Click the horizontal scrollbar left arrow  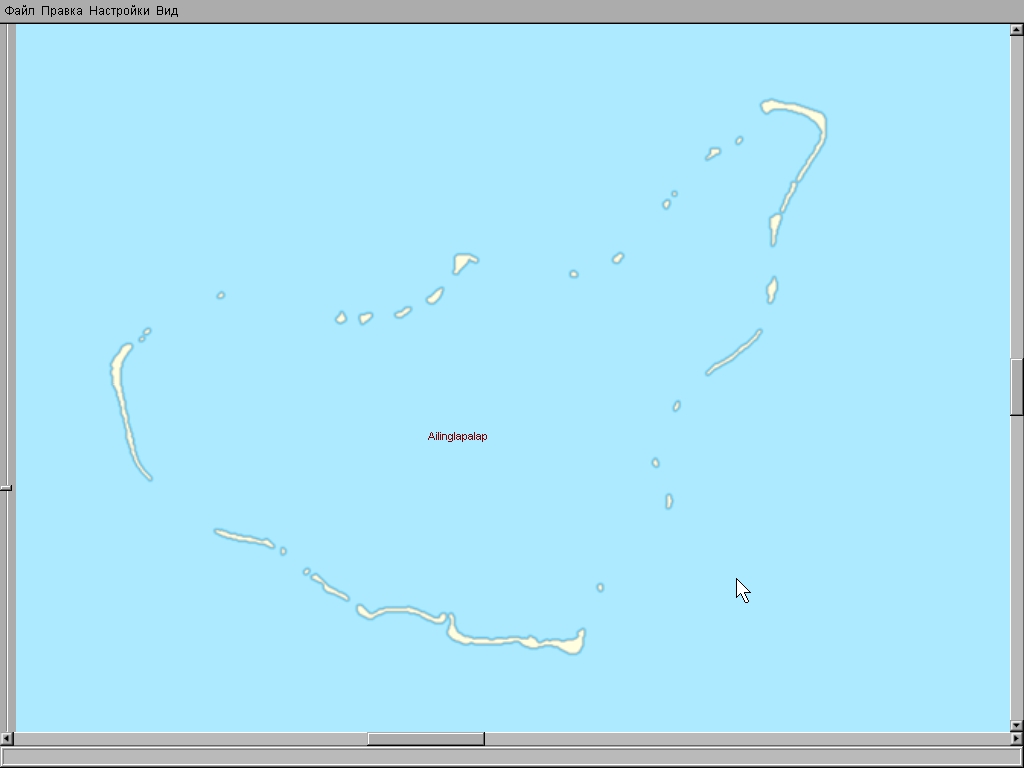(x=7, y=739)
